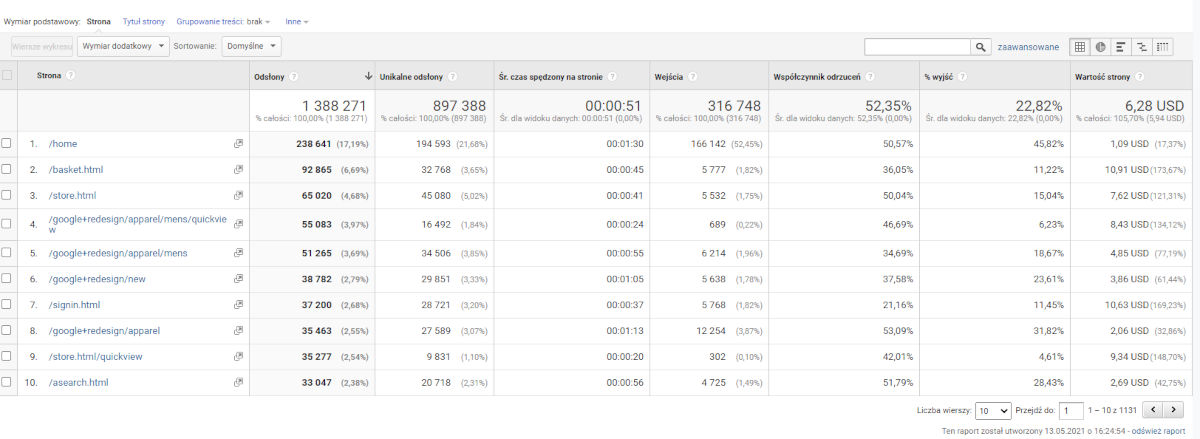
Task: Select the pivot table view icon
Action: 1163,47
